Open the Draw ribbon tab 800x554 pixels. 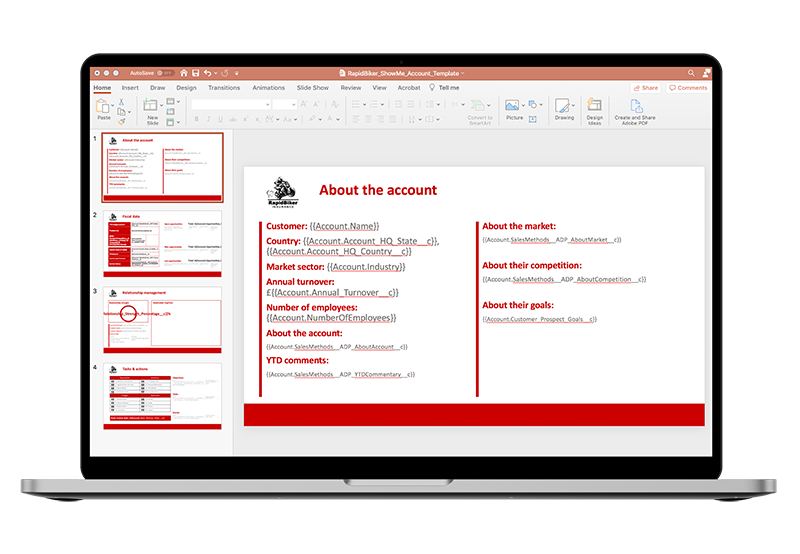point(158,88)
